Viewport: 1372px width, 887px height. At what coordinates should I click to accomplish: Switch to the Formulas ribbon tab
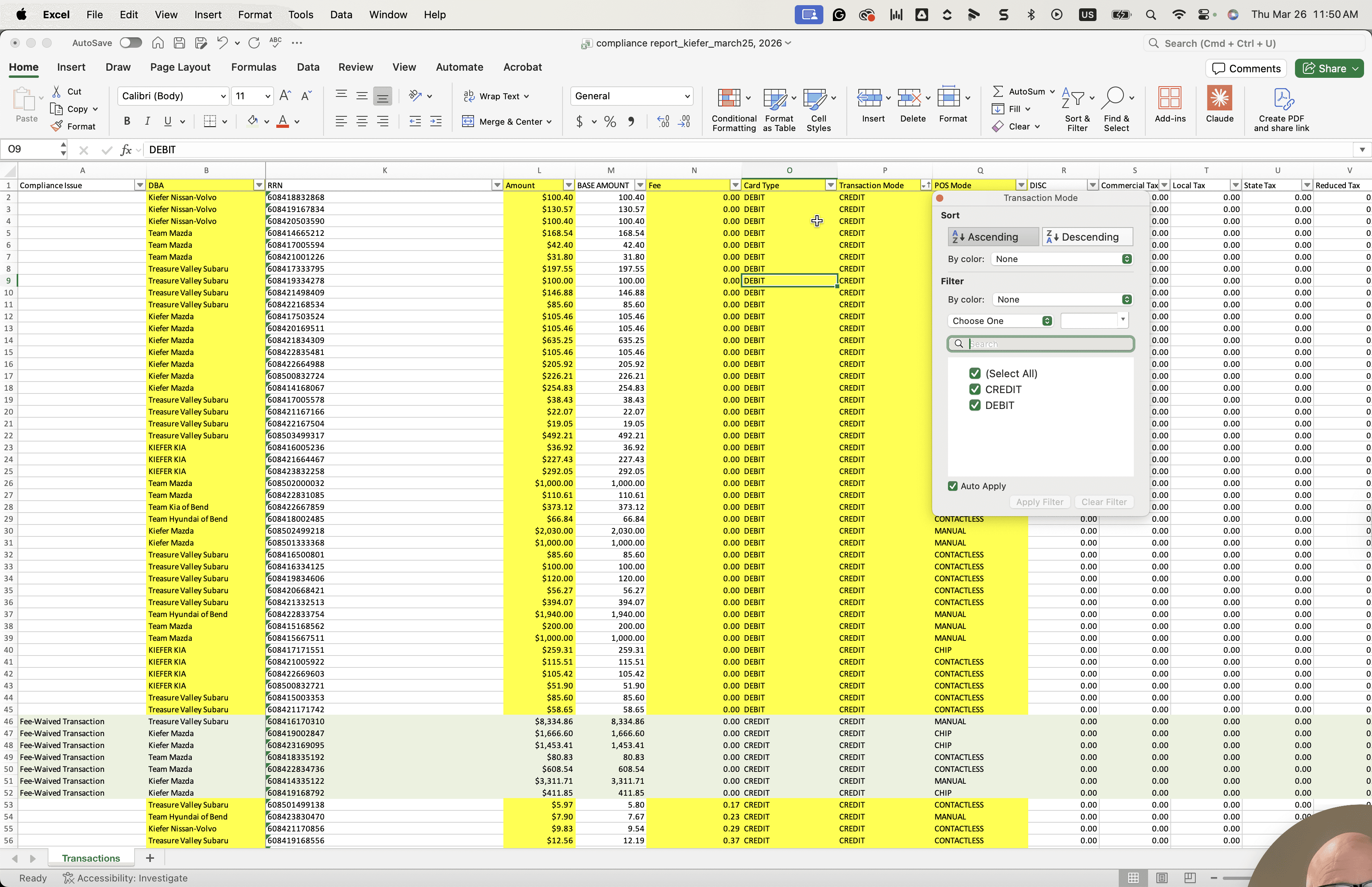[253, 67]
